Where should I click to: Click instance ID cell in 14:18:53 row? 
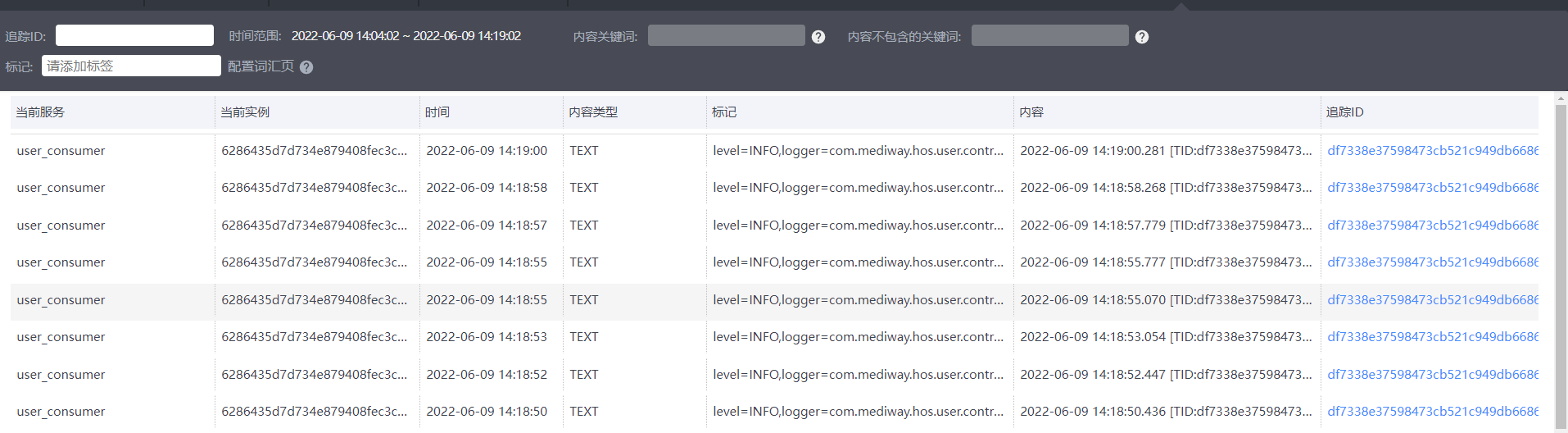point(314,337)
